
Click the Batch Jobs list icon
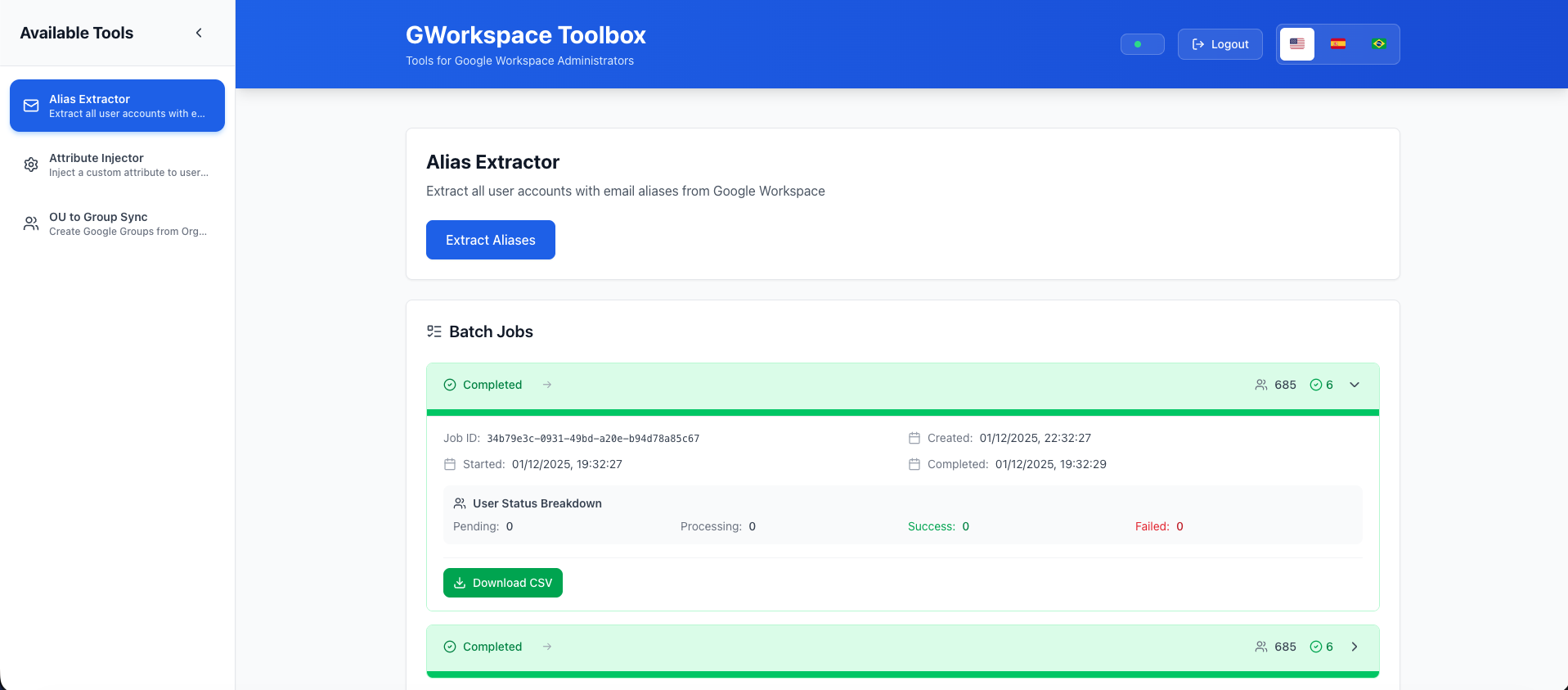434,331
